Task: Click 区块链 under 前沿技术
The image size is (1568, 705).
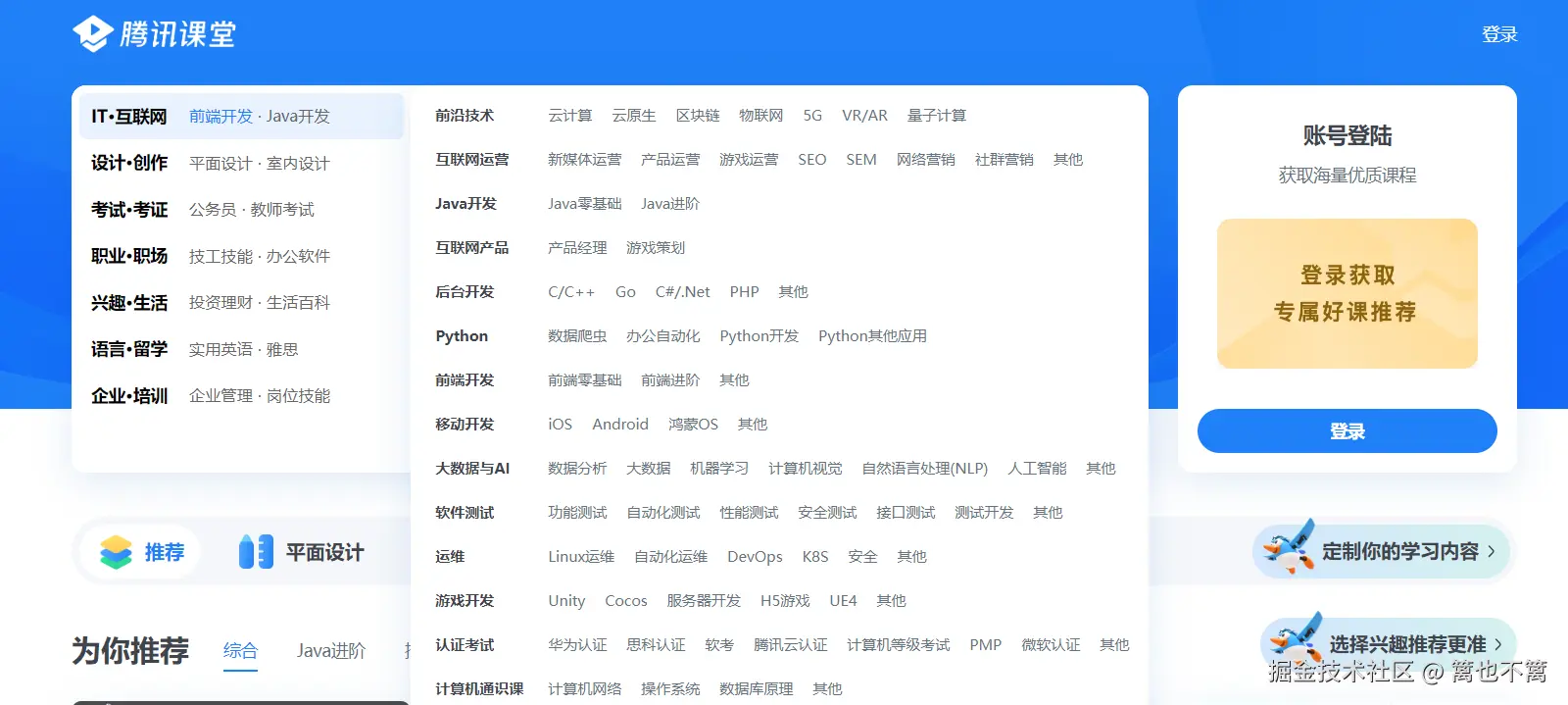Action: click(x=698, y=116)
